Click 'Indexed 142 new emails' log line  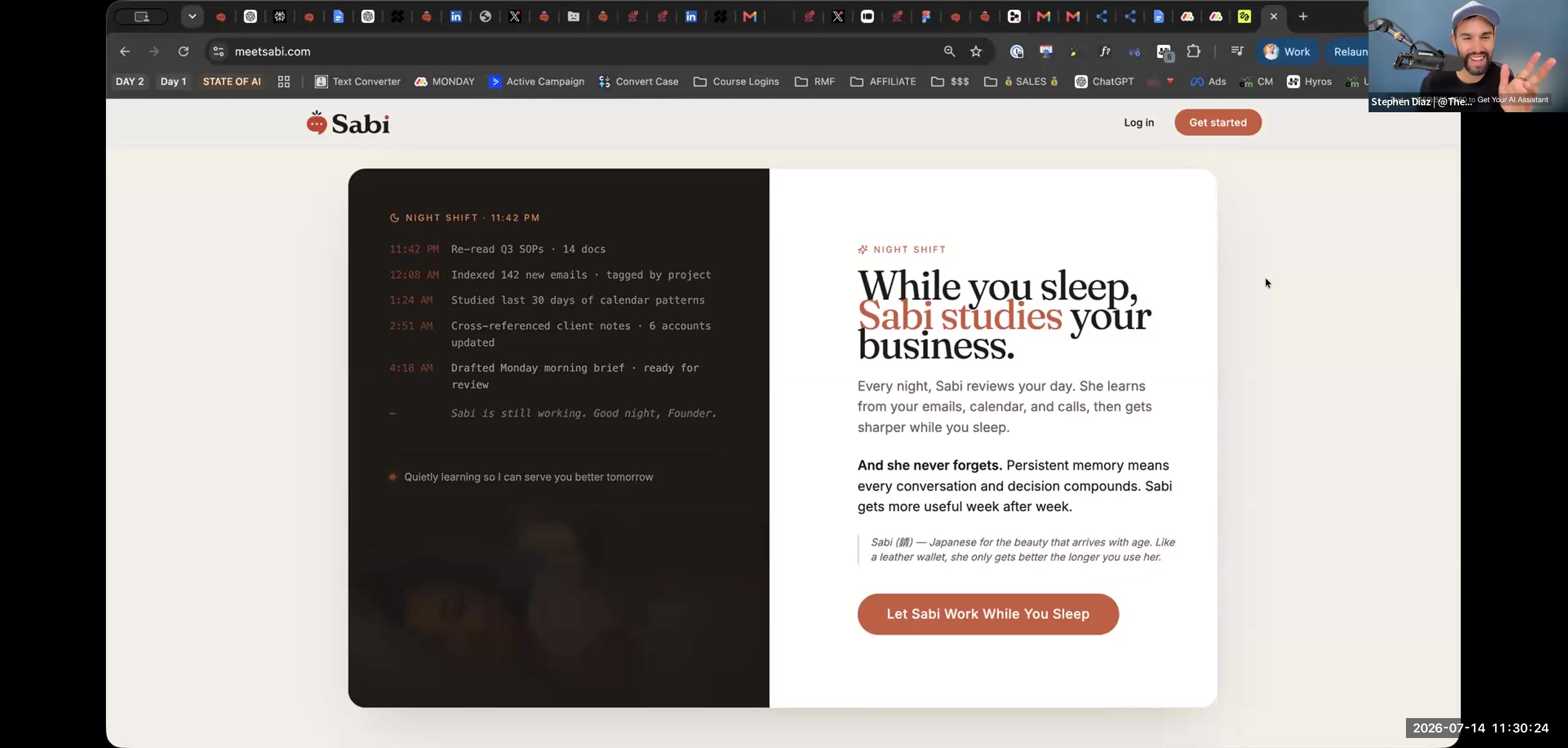[581, 275]
